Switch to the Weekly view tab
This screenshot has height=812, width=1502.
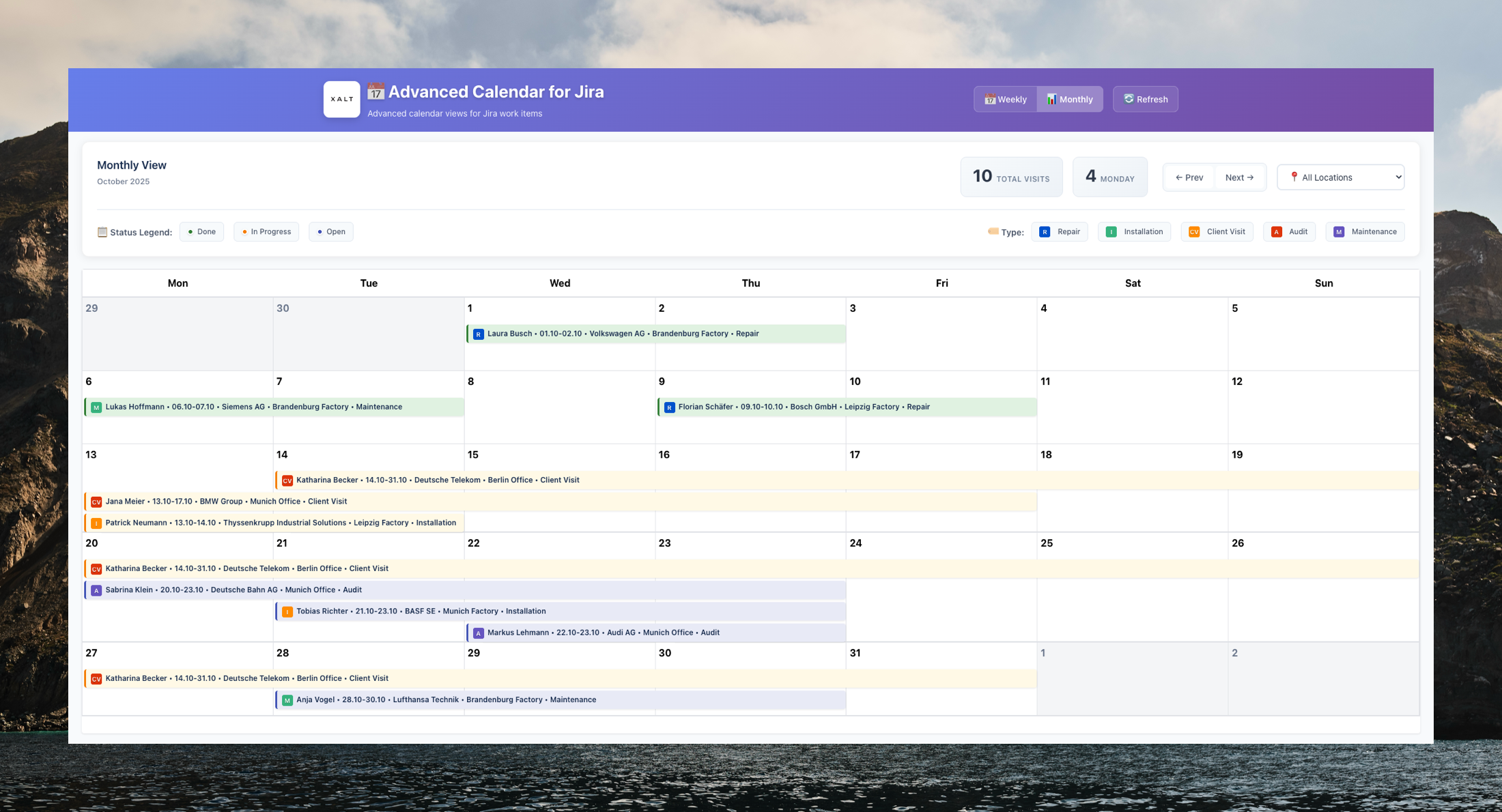(1005, 100)
